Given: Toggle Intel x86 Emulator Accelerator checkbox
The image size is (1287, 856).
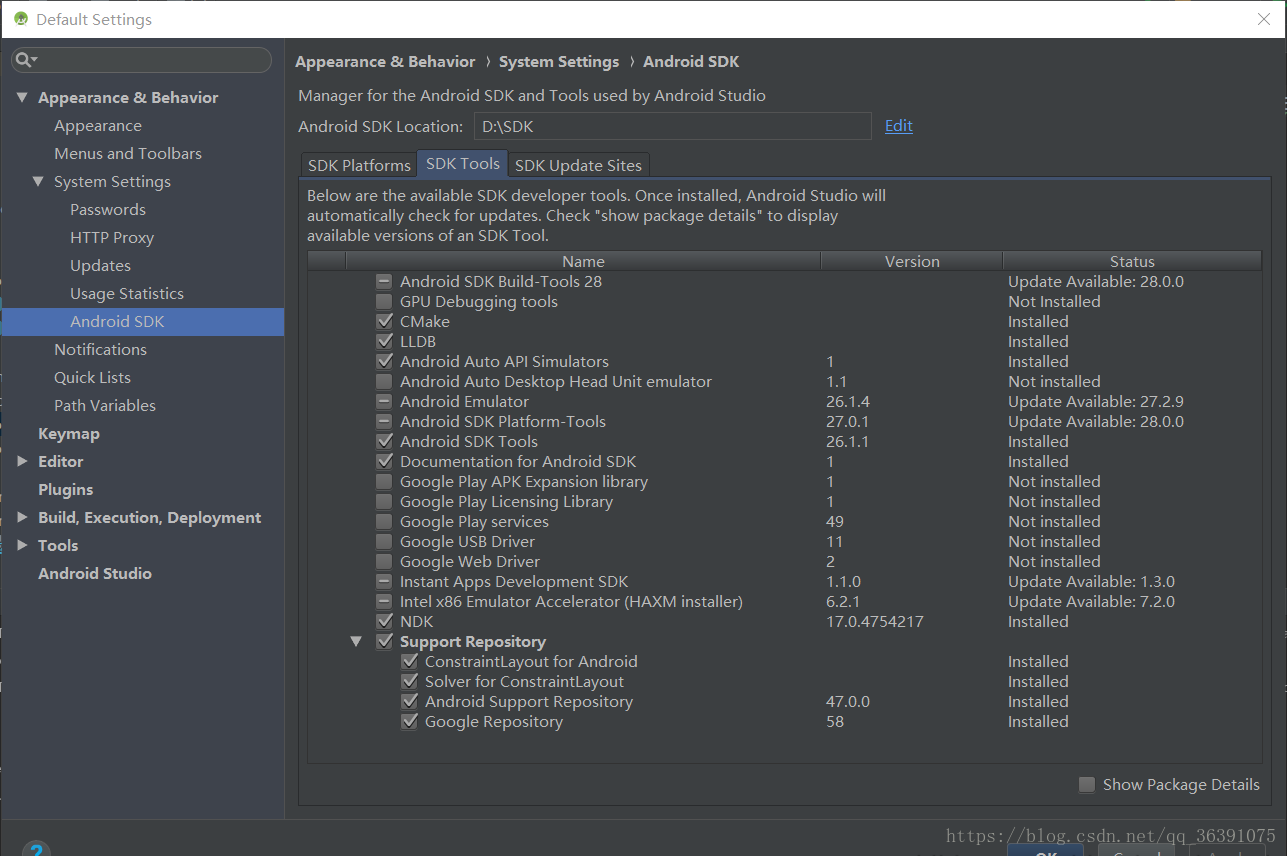Looking at the screenshot, I should coord(384,602).
